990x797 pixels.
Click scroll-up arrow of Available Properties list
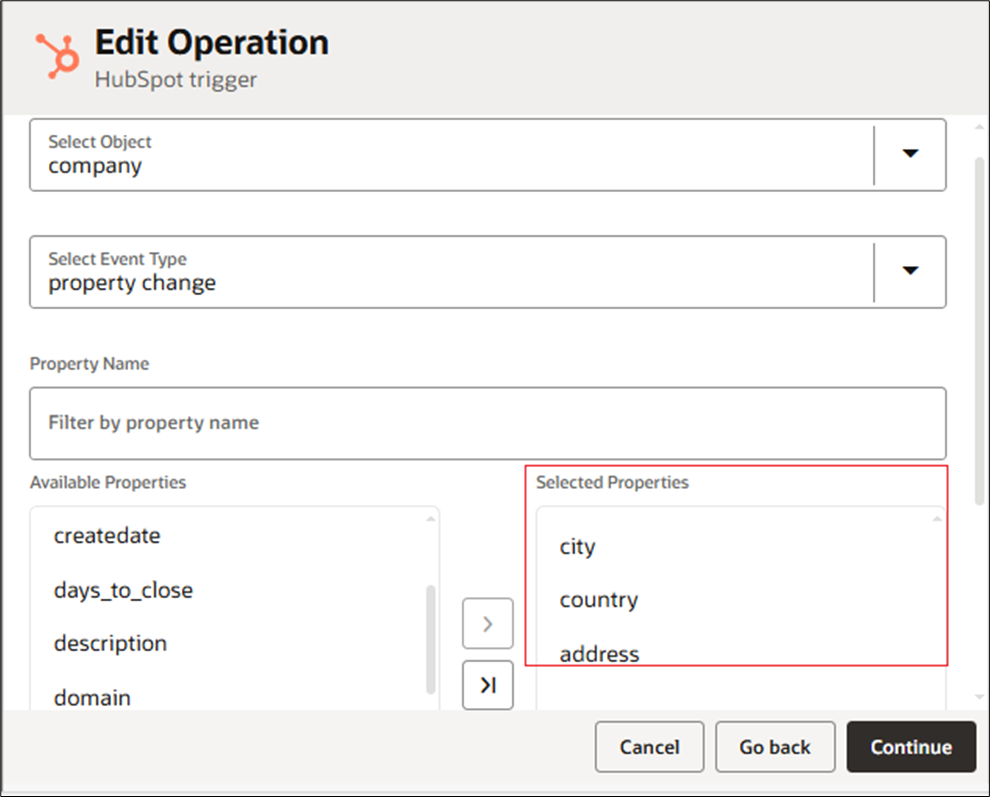click(x=431, y=518)
